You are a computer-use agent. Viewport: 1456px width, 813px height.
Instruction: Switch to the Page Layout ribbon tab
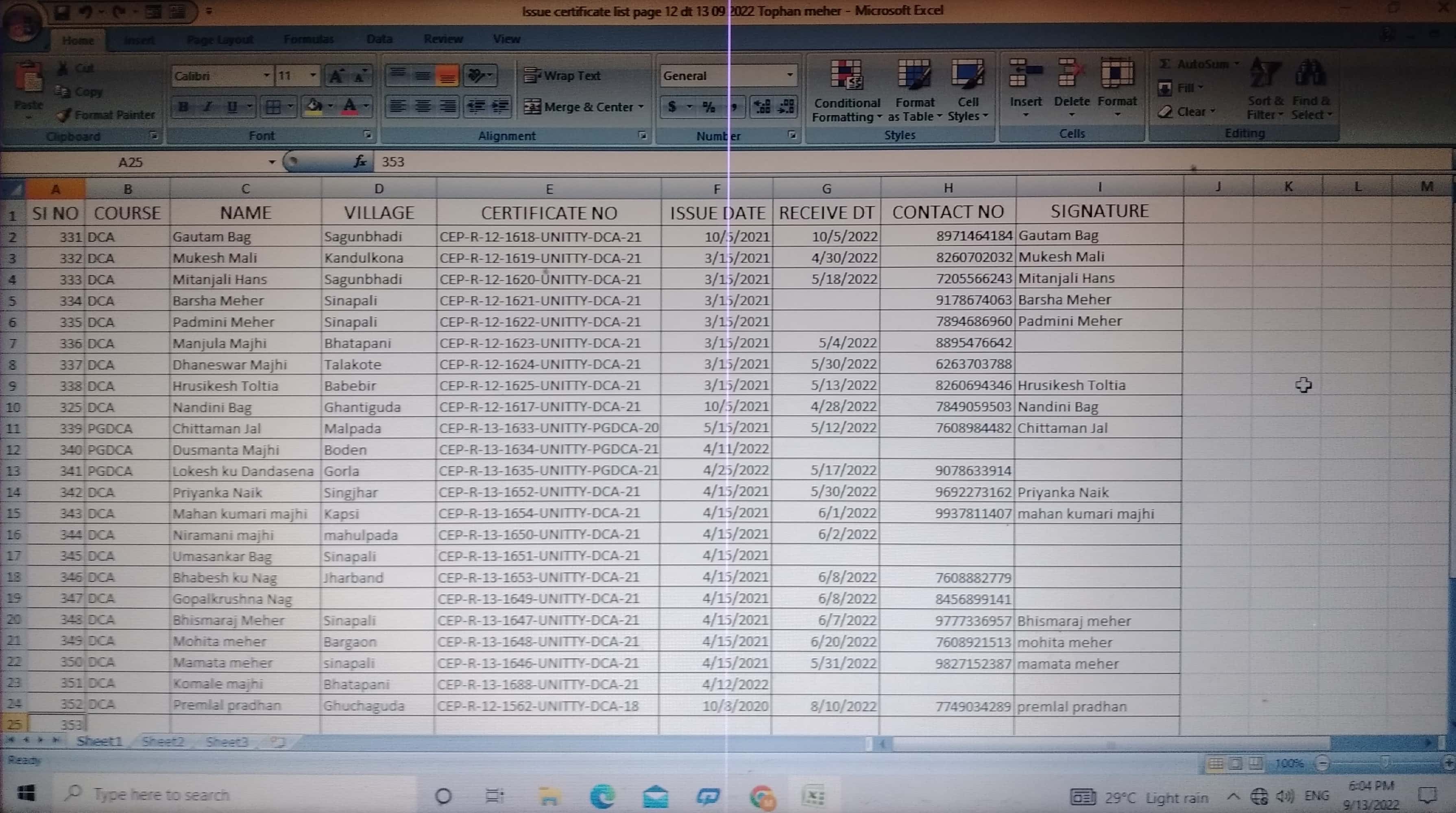click(220, 39)
